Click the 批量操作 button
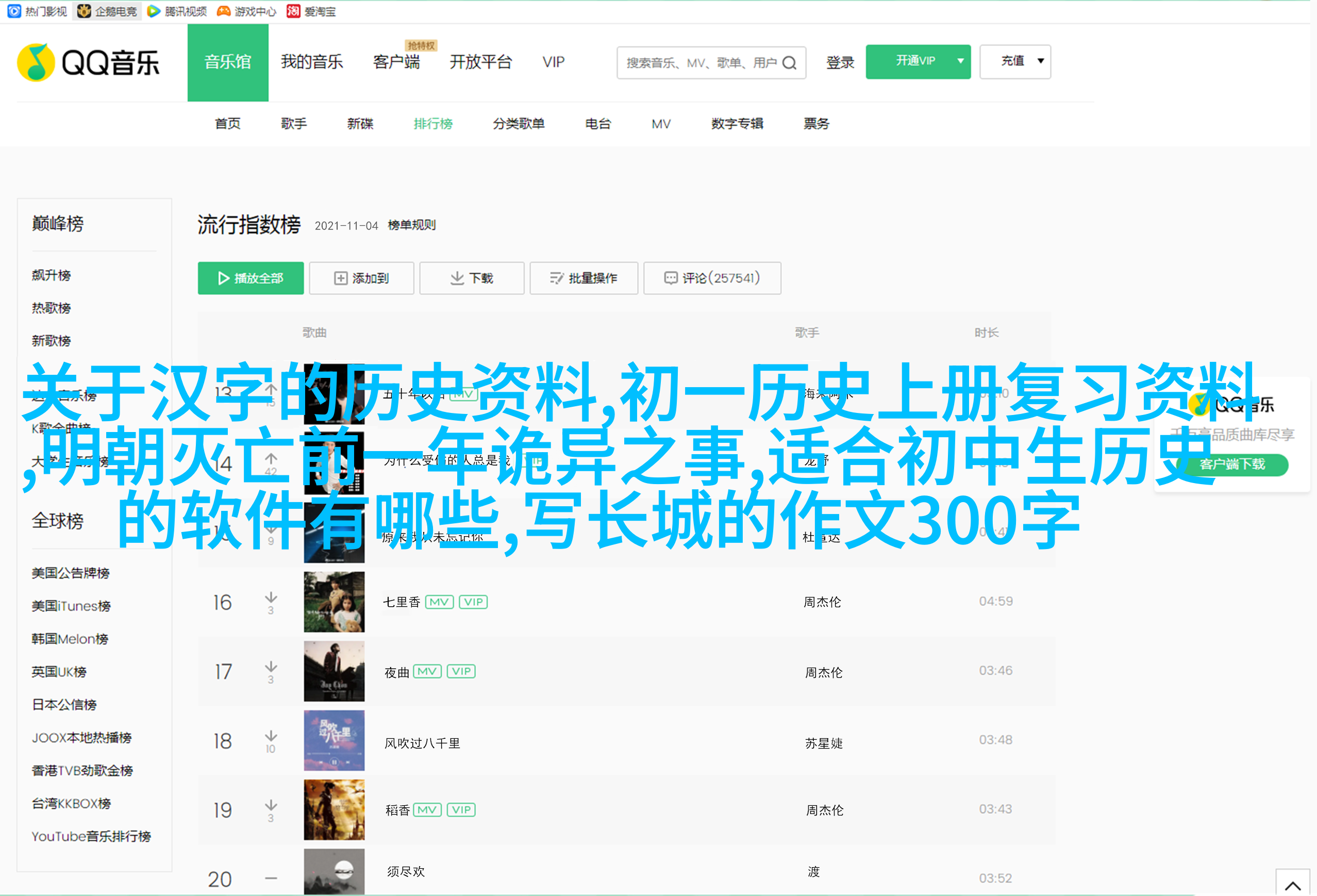The image size is (1317, 896). coord(583,278)
